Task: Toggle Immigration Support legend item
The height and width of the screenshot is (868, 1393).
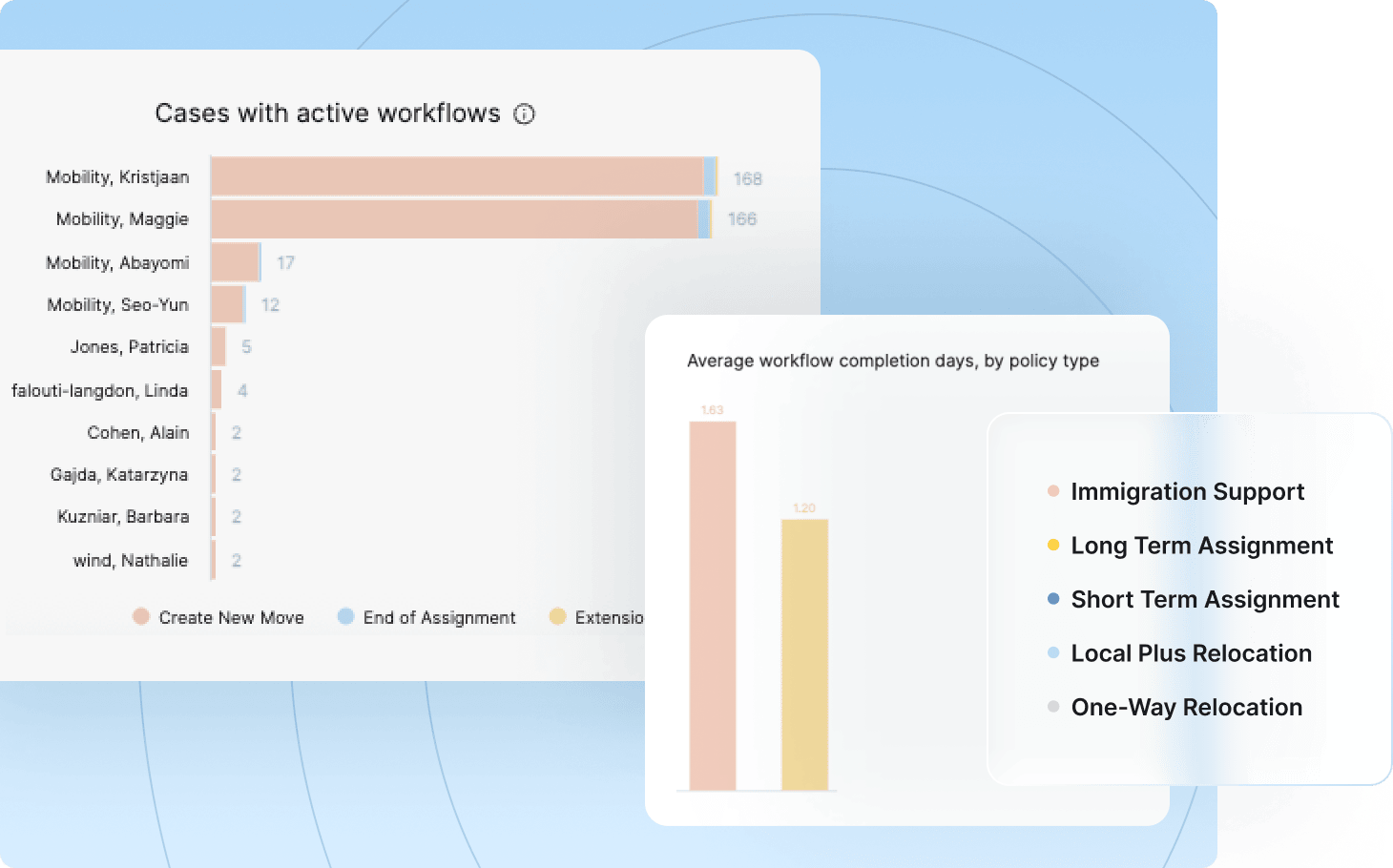Action: coord(1187,492)
